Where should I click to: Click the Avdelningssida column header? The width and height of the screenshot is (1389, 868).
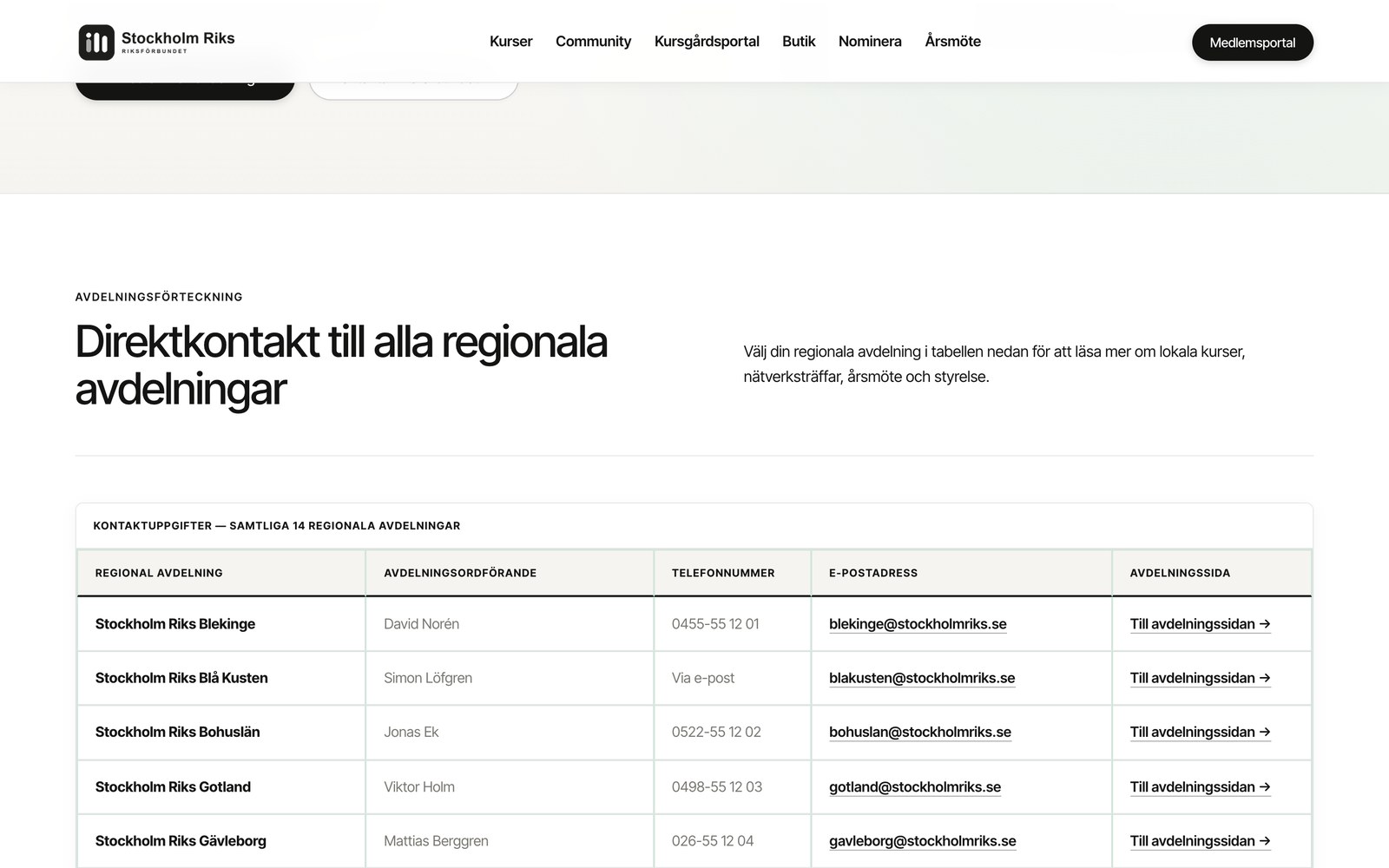pyautogui.click(x=1212, y=573)
